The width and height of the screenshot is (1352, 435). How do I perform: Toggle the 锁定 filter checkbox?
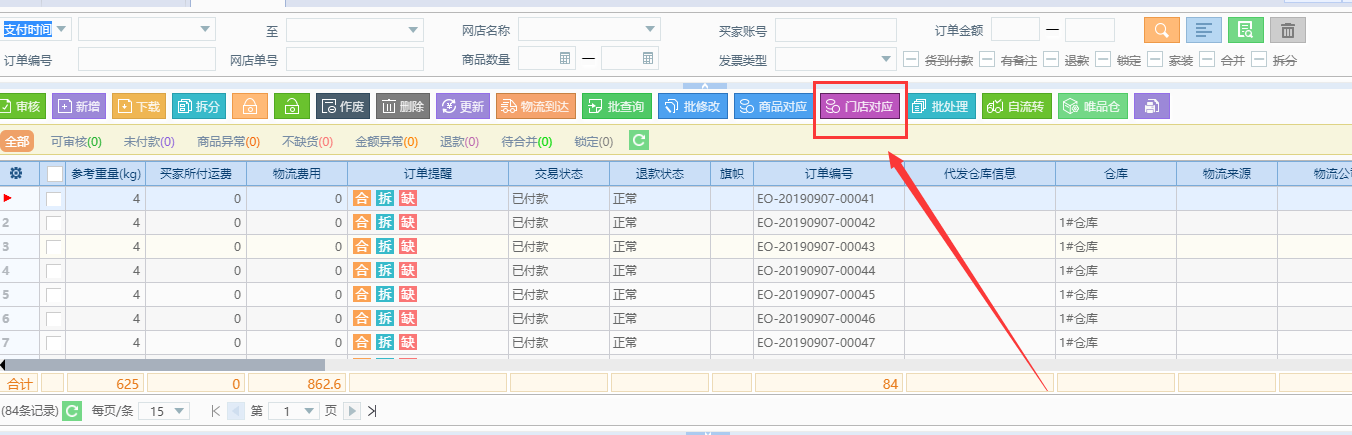coord(1103,59)
